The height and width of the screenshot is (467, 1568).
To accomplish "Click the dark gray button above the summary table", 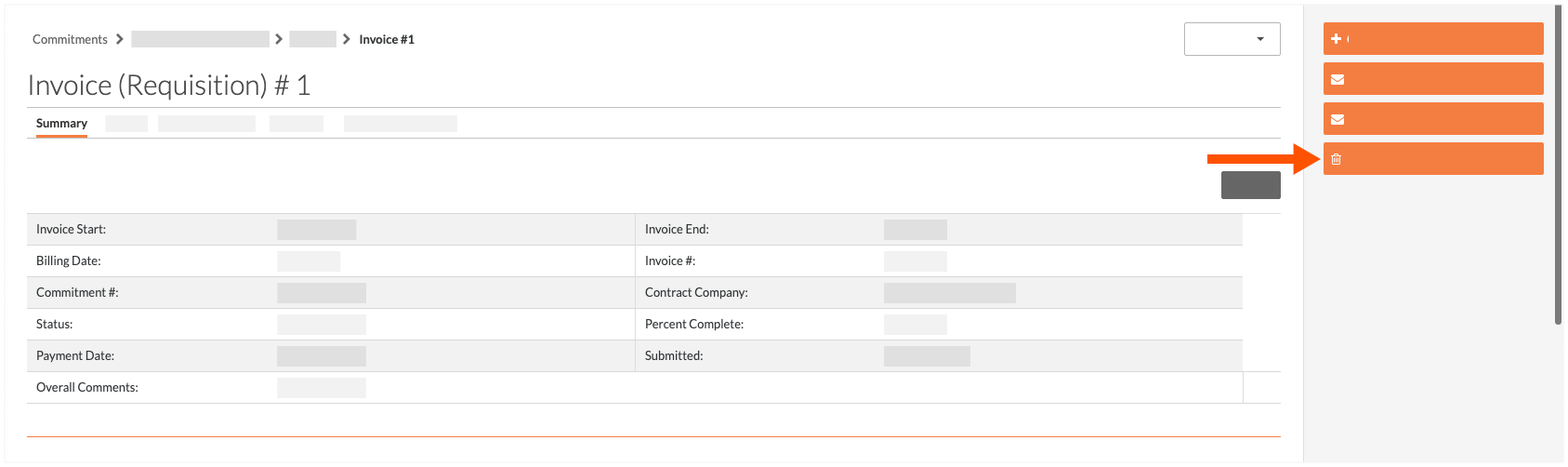I will [1250, 185].
